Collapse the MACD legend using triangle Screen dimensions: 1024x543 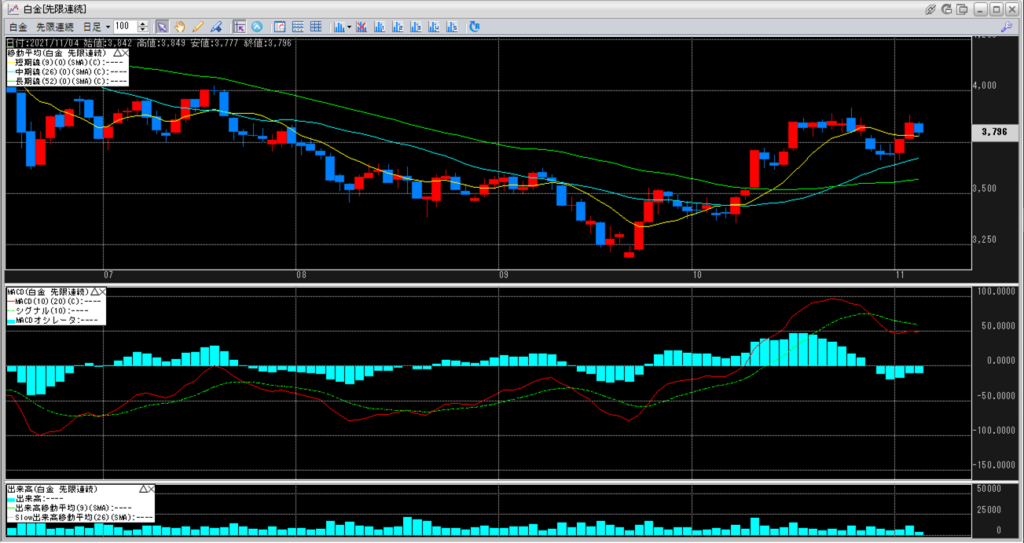coord(94,291)
